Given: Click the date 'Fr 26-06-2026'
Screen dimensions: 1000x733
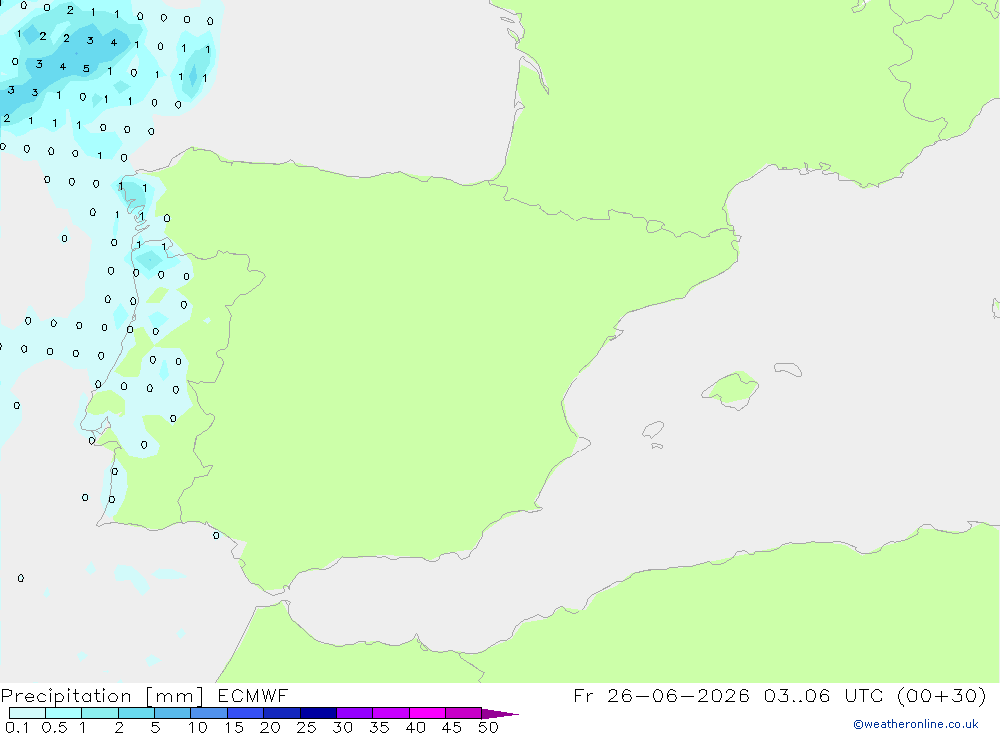Looking at the screenshot, I should click(x=661, y=696).
